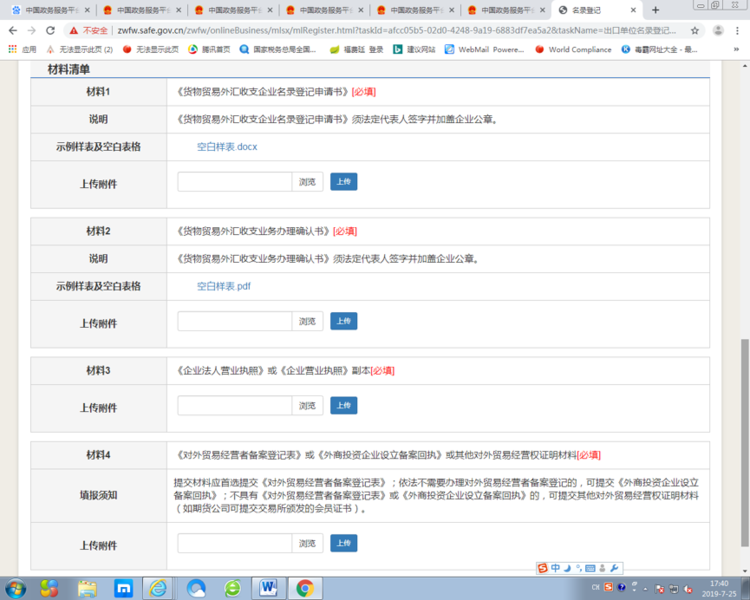Open Microsoft Word from the taskbar
Image resolution: width=750 pixels, height=600 pixels.
pos(269,587)
